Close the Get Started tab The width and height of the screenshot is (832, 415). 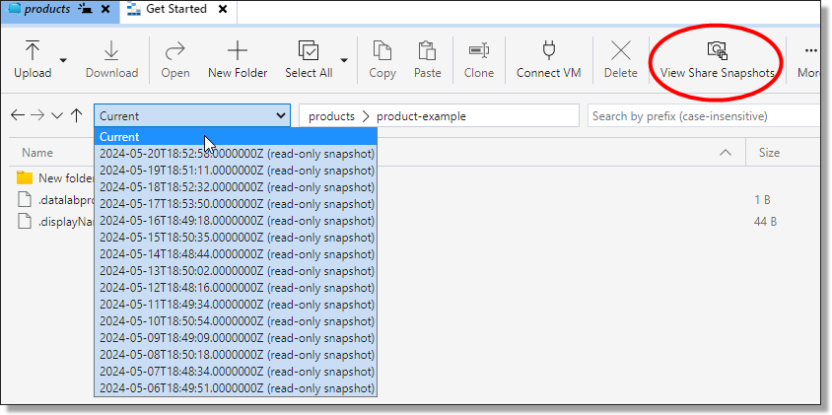(223, 9)
